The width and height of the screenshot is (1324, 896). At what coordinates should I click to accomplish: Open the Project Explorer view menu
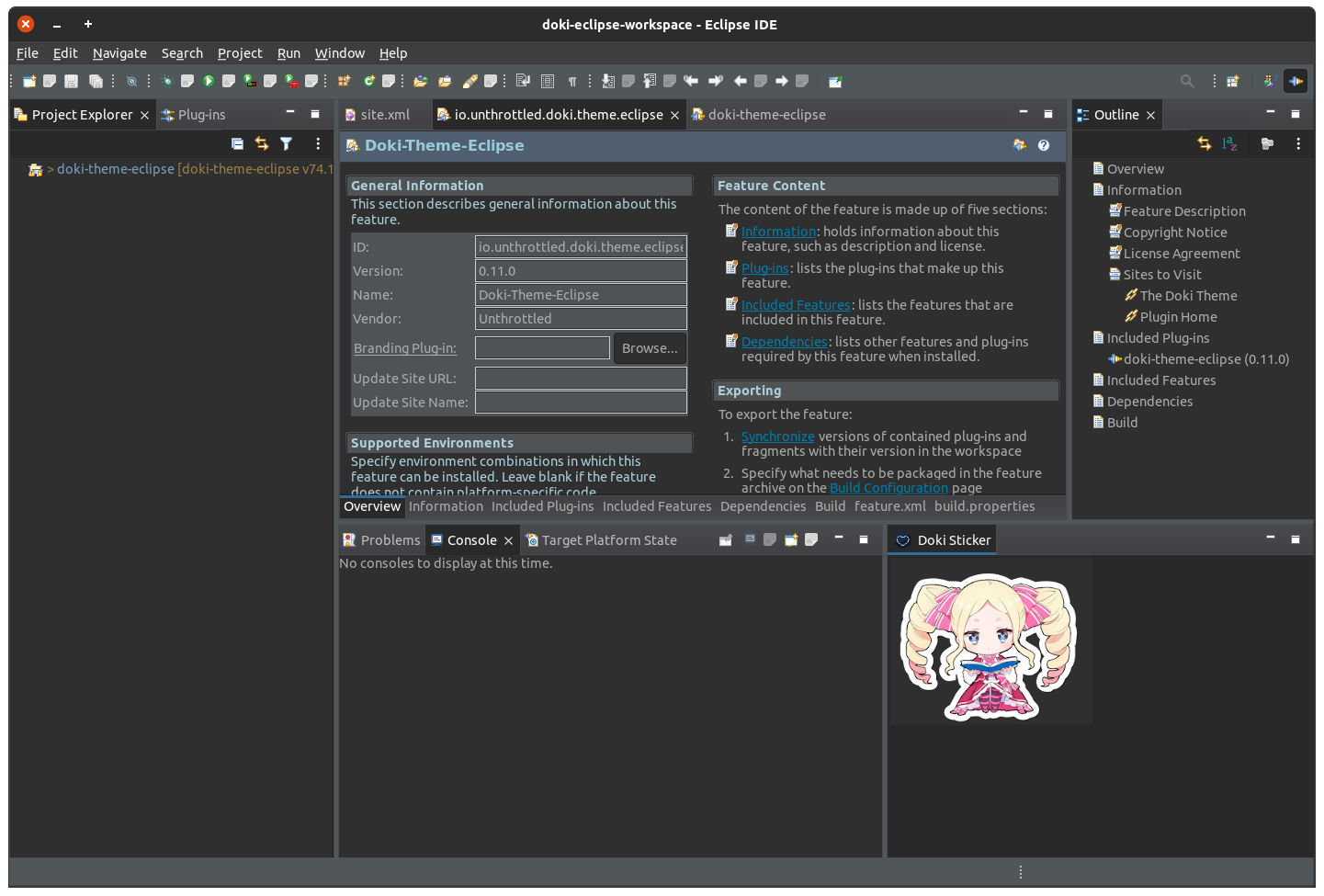pyautogui.click(x=318, y=144)
